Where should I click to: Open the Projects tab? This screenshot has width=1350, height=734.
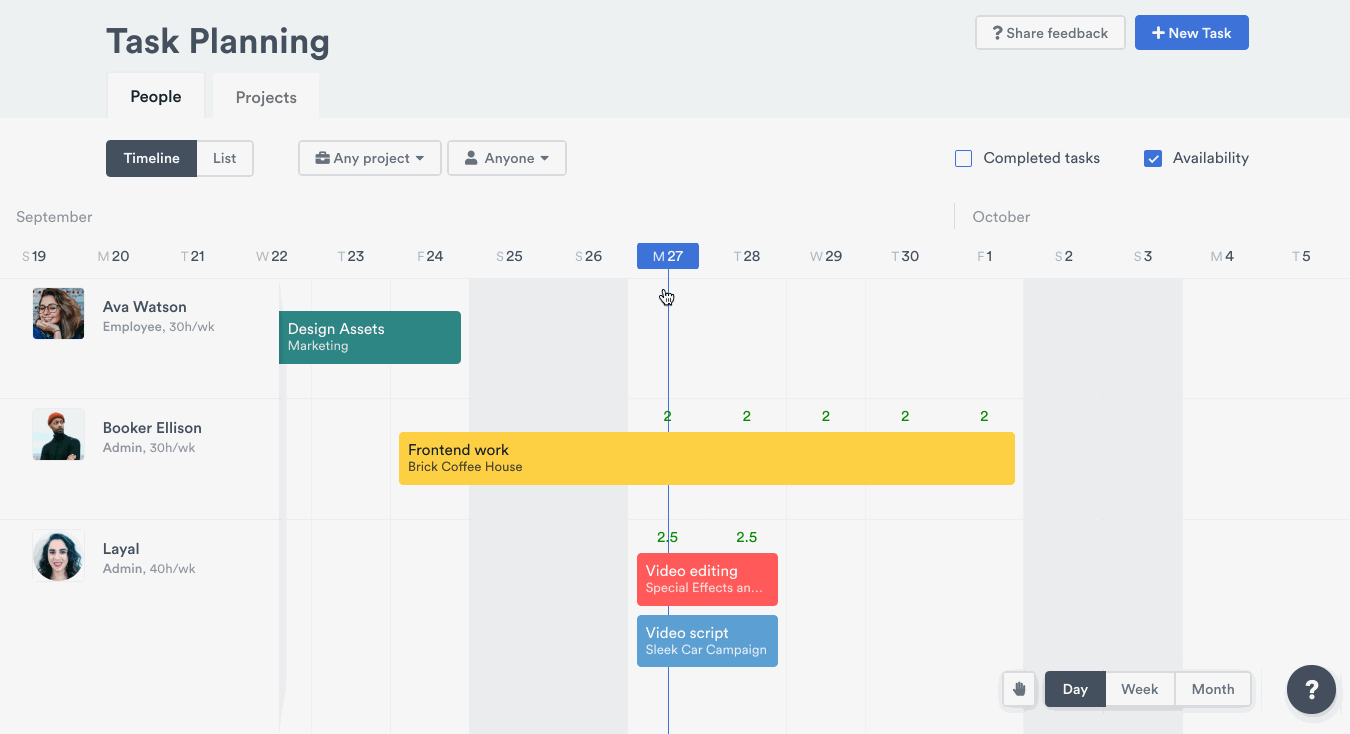pyautogui.click(x=266, y=97)
